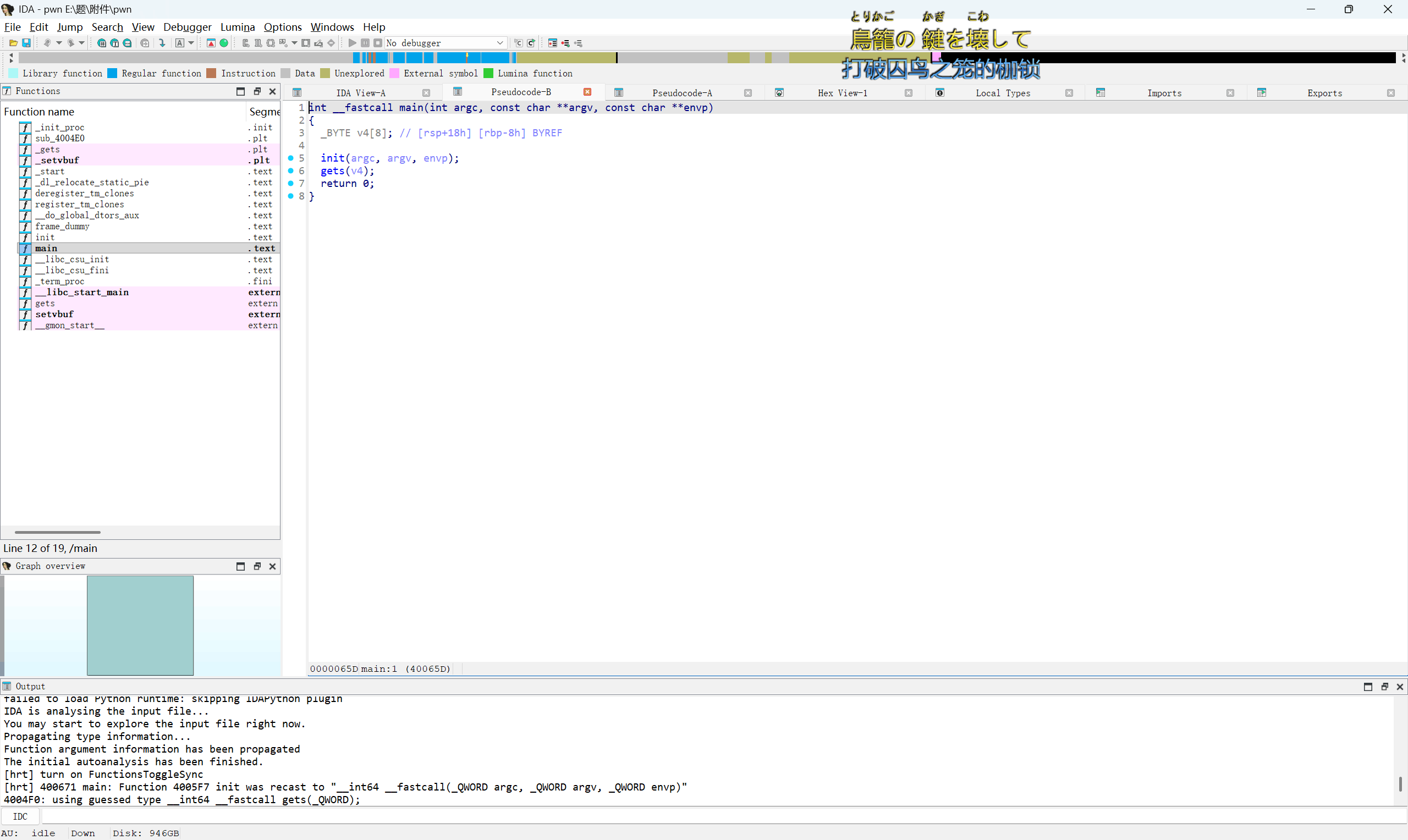The image size is (1408, 840).
Task: Expand the text style A dropdown arrow
Action: [x=191, y=43]
